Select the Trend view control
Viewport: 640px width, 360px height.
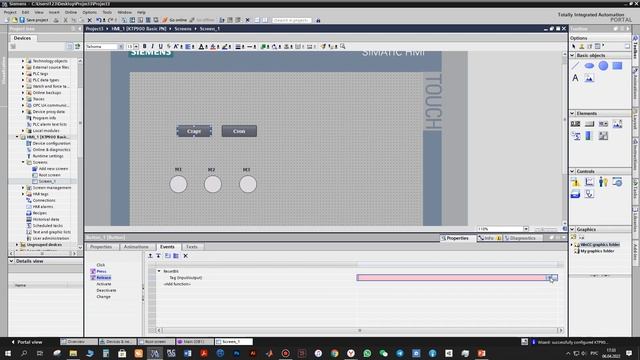click(589, 182)
